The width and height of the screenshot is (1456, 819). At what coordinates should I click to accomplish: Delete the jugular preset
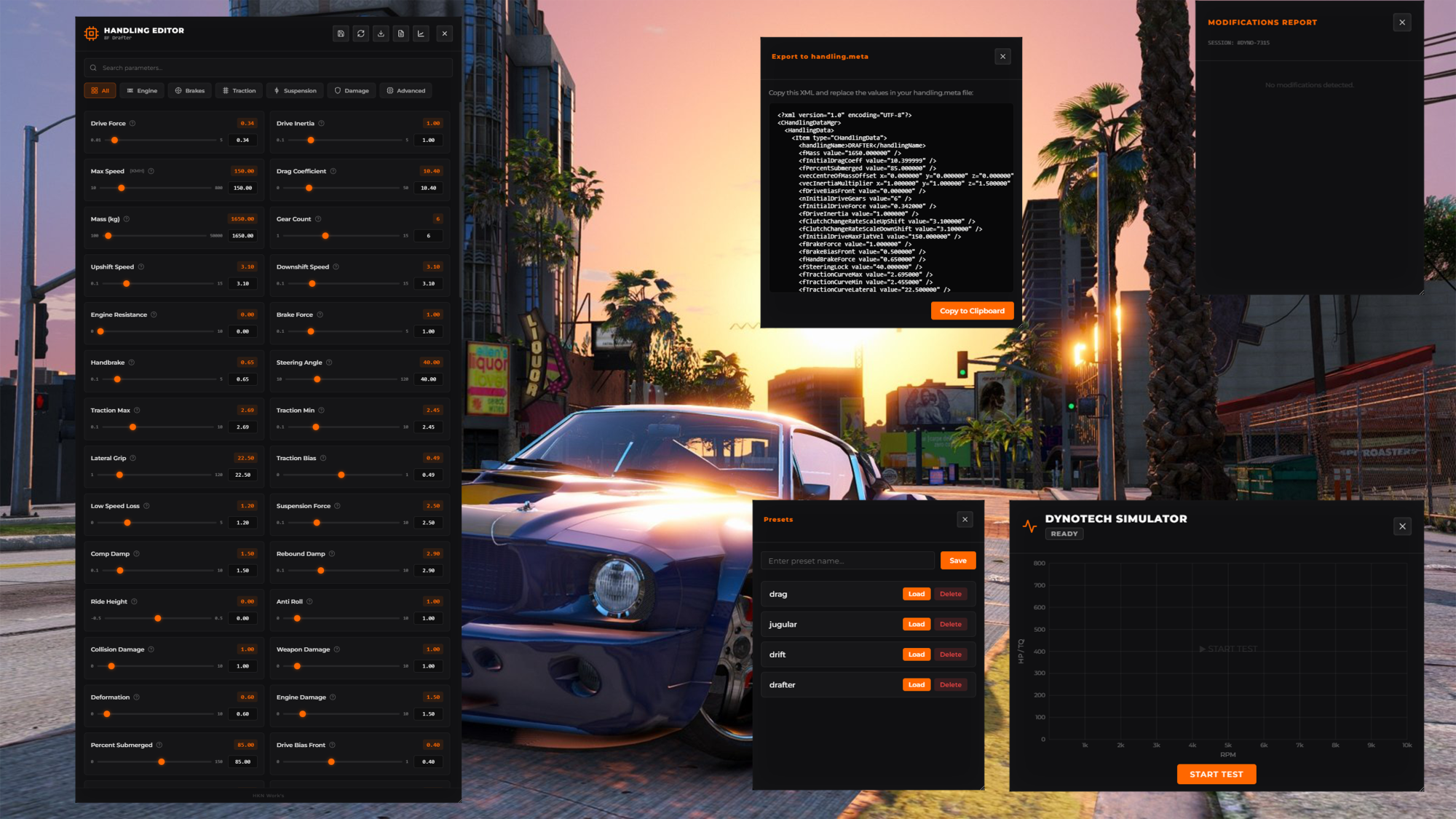951,625
